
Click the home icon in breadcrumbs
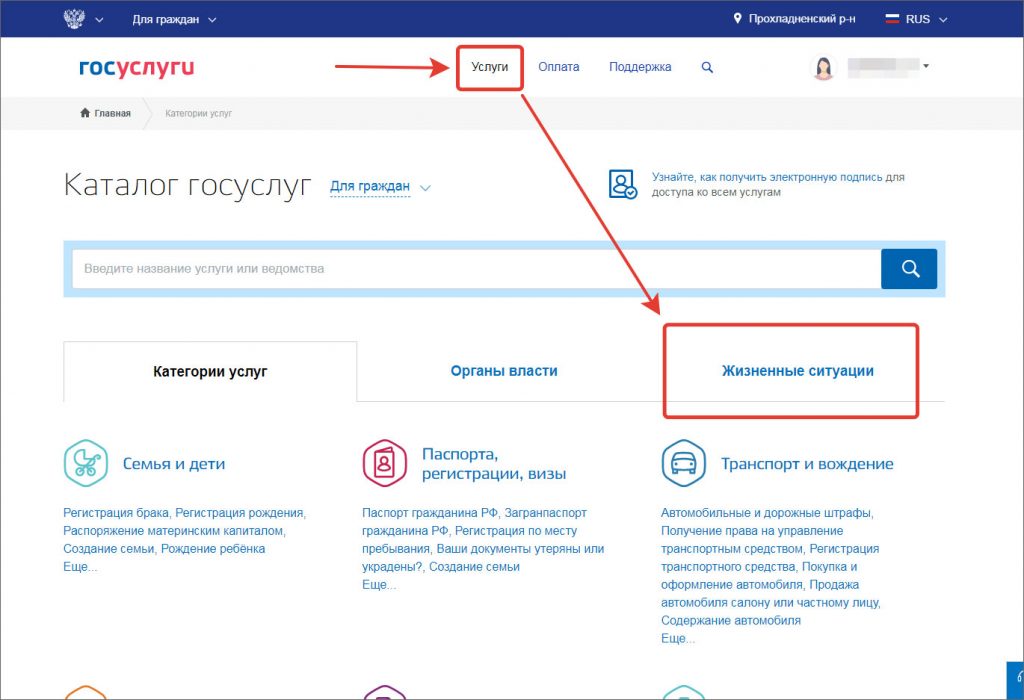(85, 113)
